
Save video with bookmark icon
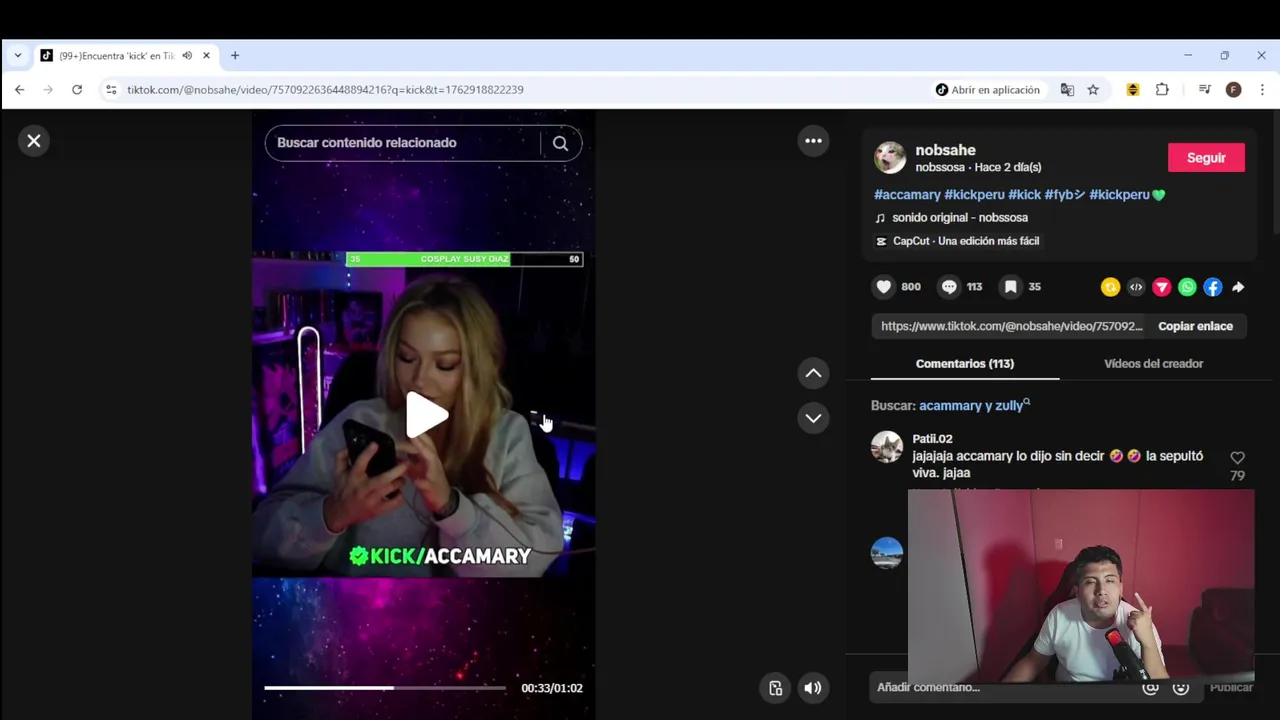tap(1011, 287)
